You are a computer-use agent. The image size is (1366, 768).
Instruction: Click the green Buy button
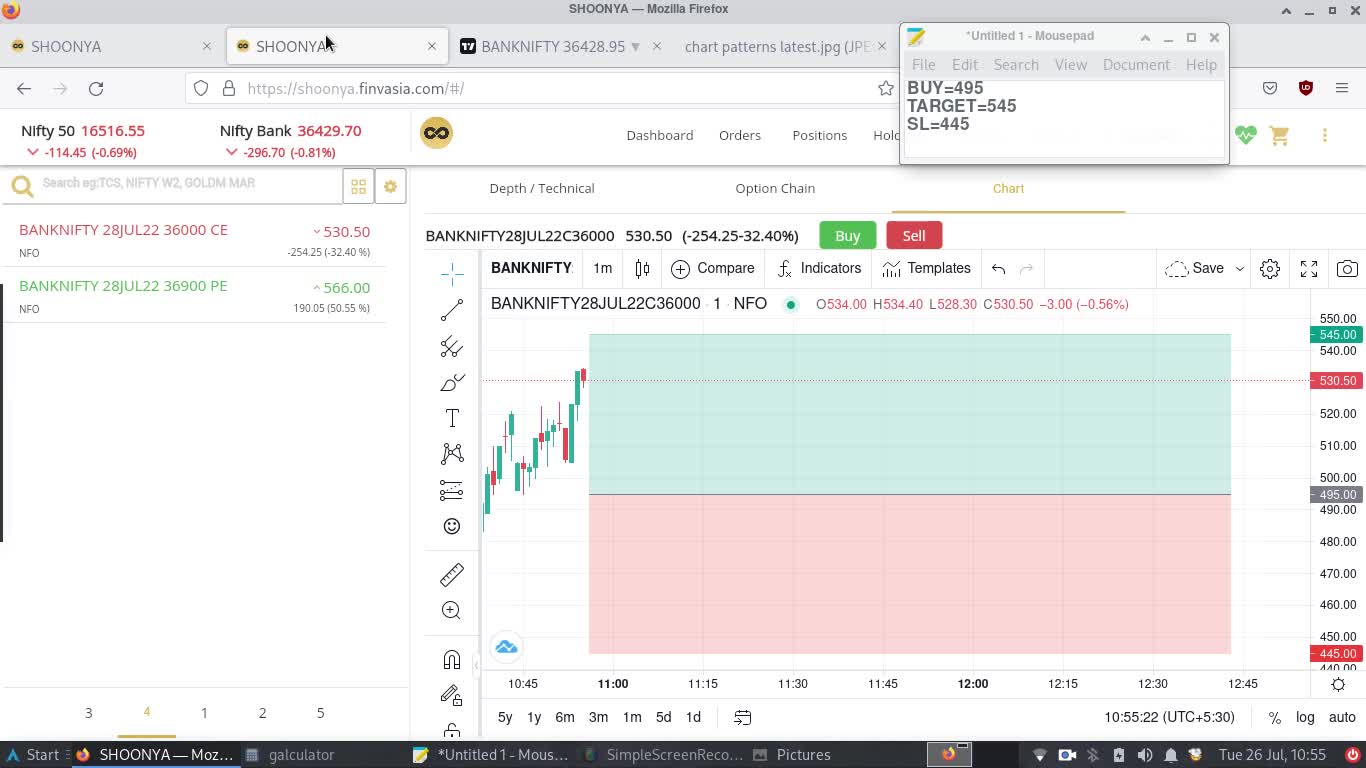click(847, 235)
